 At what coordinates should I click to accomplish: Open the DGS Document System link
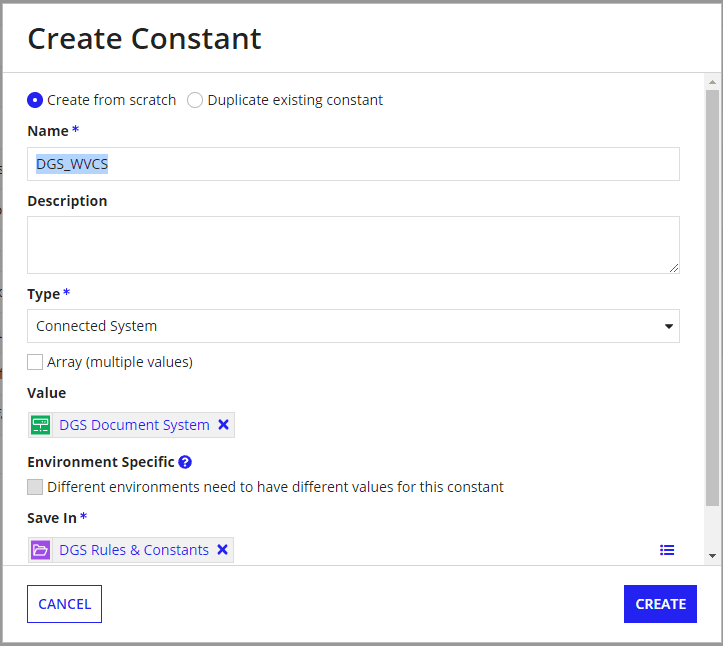coord(134,425)
